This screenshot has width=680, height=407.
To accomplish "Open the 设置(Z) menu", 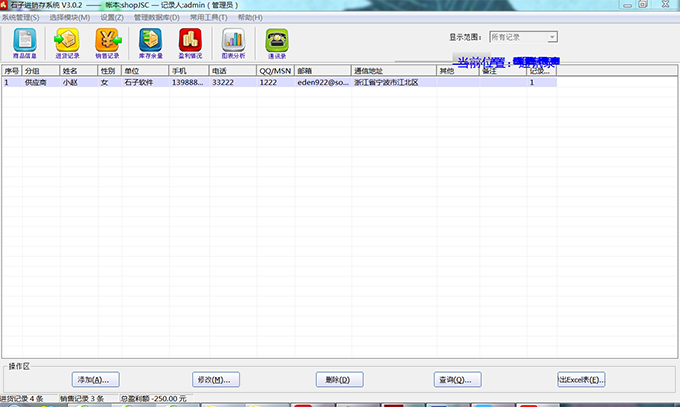I will pyautogui.click(x=112, y=17).
